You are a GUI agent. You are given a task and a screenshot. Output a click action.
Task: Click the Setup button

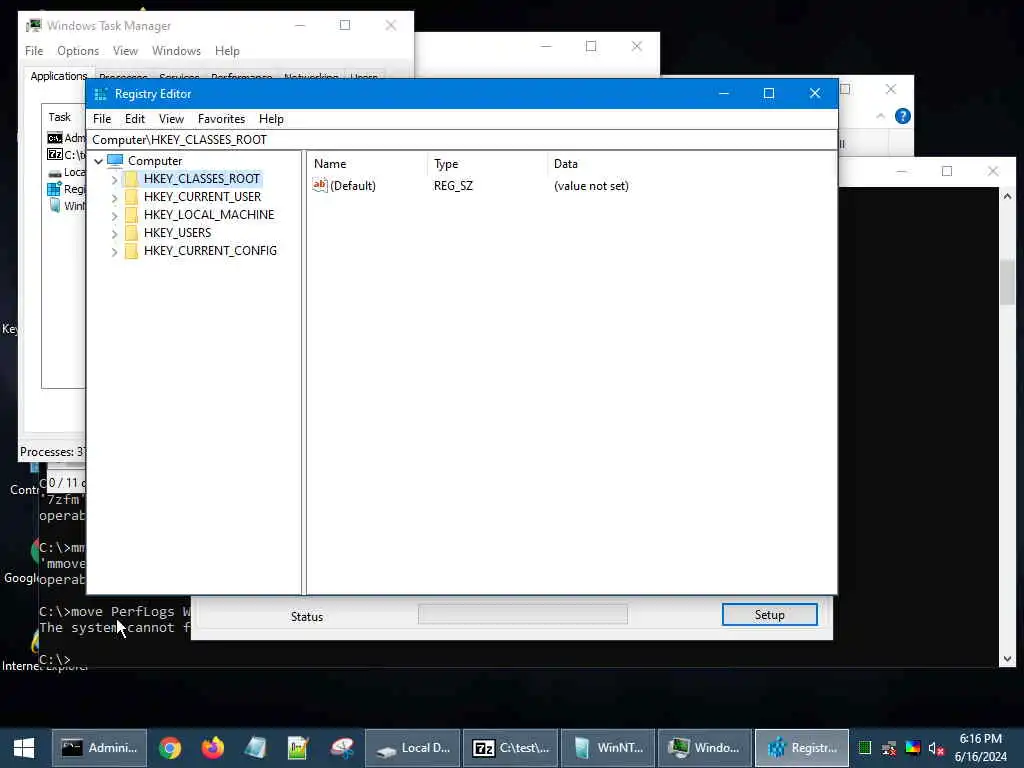(769, 615)
